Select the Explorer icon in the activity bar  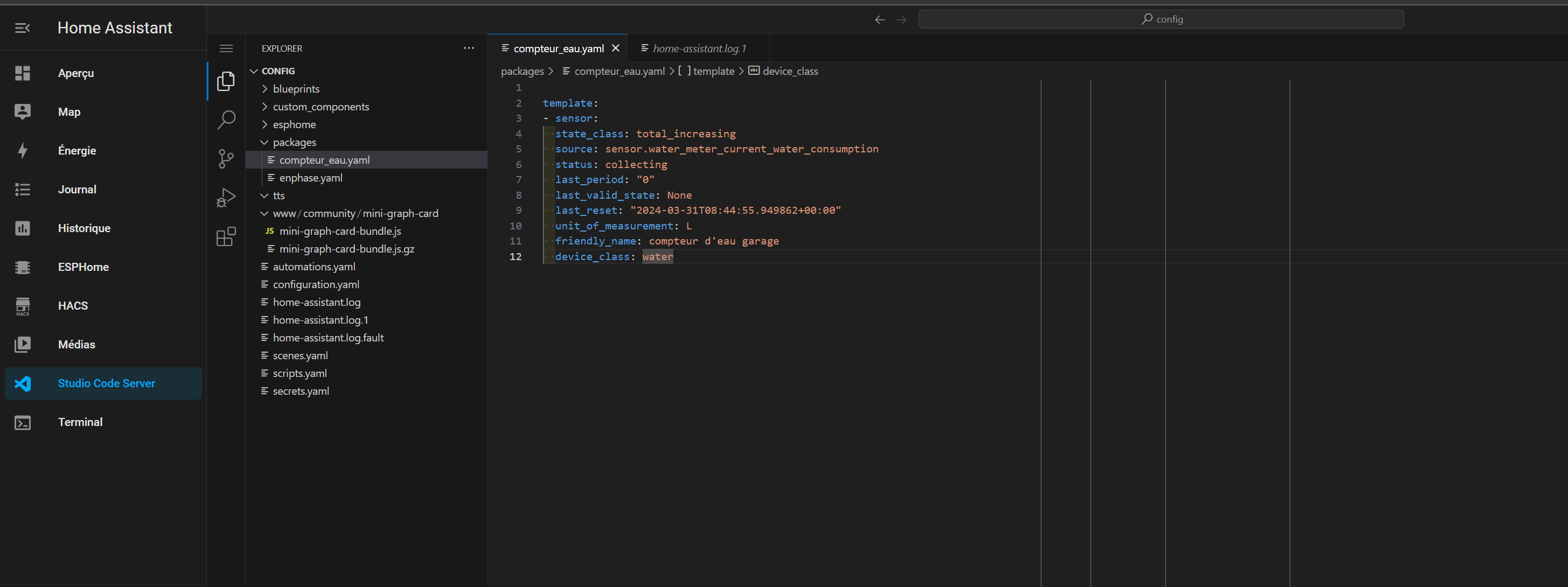(226, 81)
